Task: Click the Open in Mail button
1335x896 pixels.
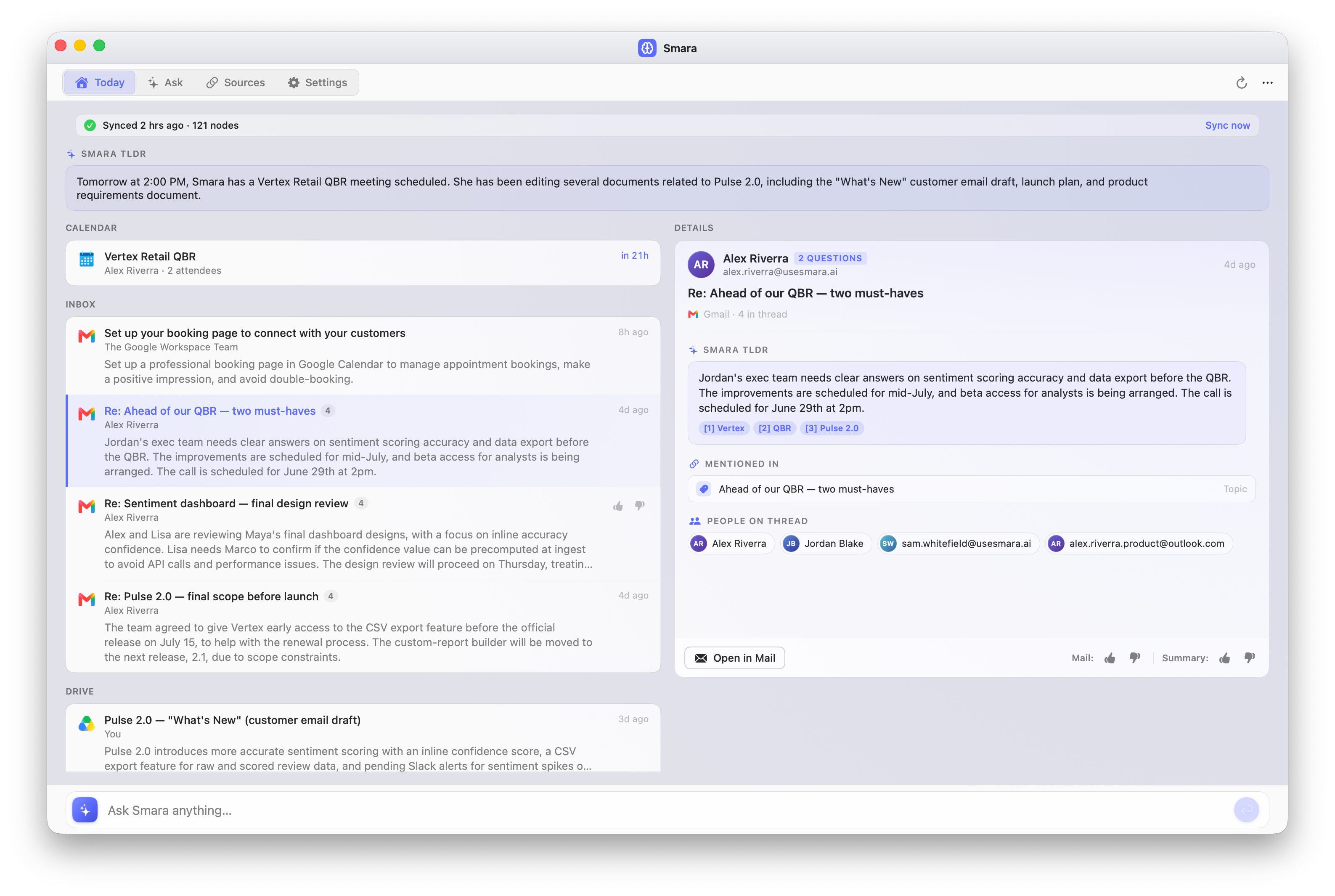Action: coord(734,658)
